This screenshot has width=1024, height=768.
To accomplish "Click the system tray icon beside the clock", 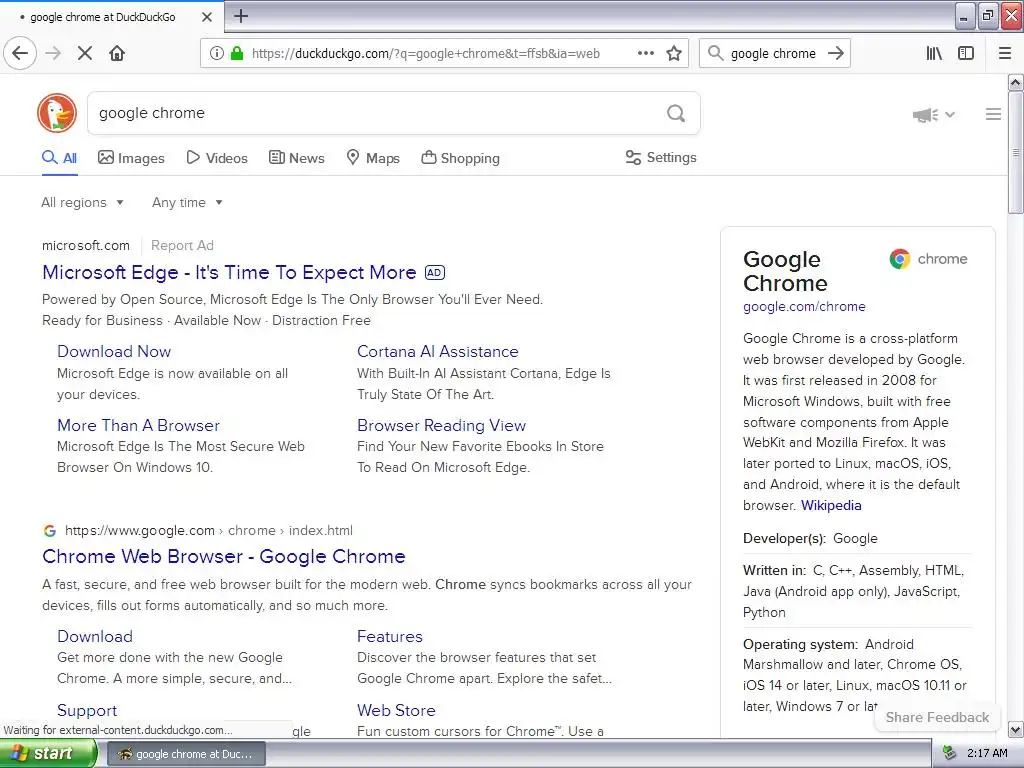I will click(949, 754).
